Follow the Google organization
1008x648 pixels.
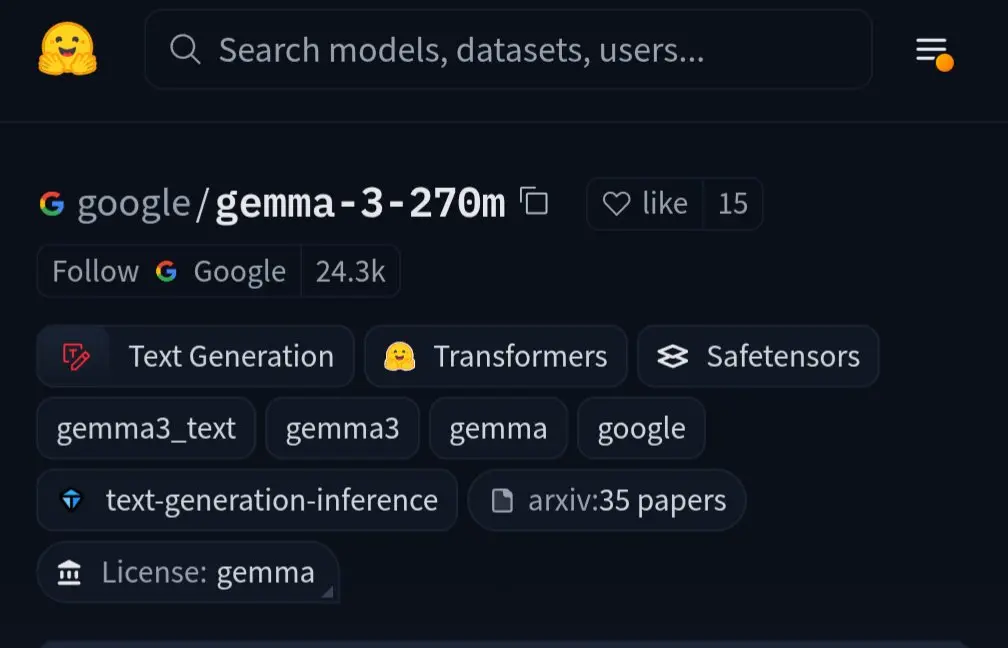tap(169, 271)
